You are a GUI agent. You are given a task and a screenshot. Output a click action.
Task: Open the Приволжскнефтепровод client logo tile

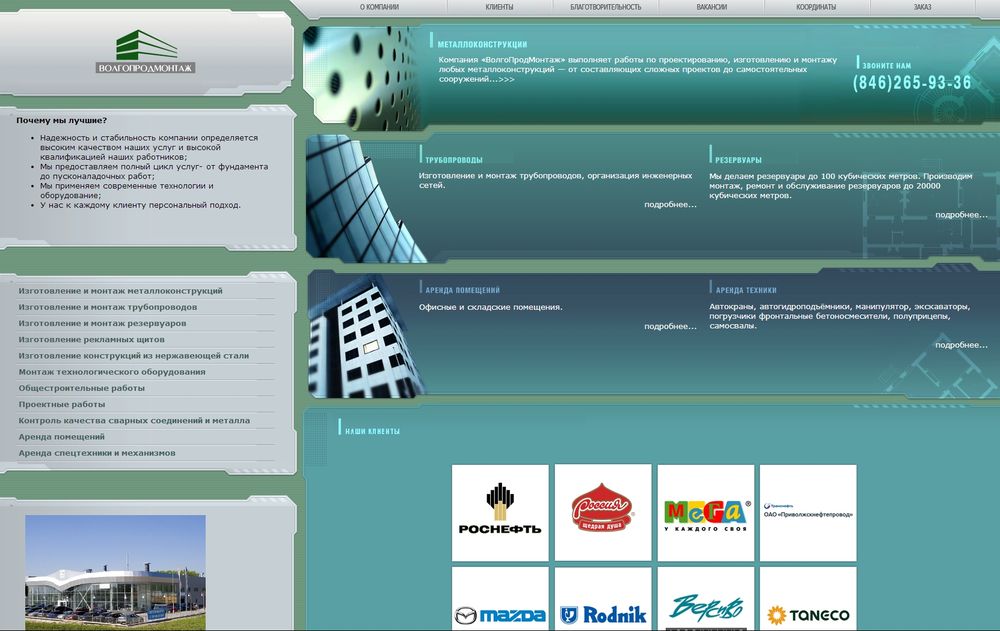point(808,513)
